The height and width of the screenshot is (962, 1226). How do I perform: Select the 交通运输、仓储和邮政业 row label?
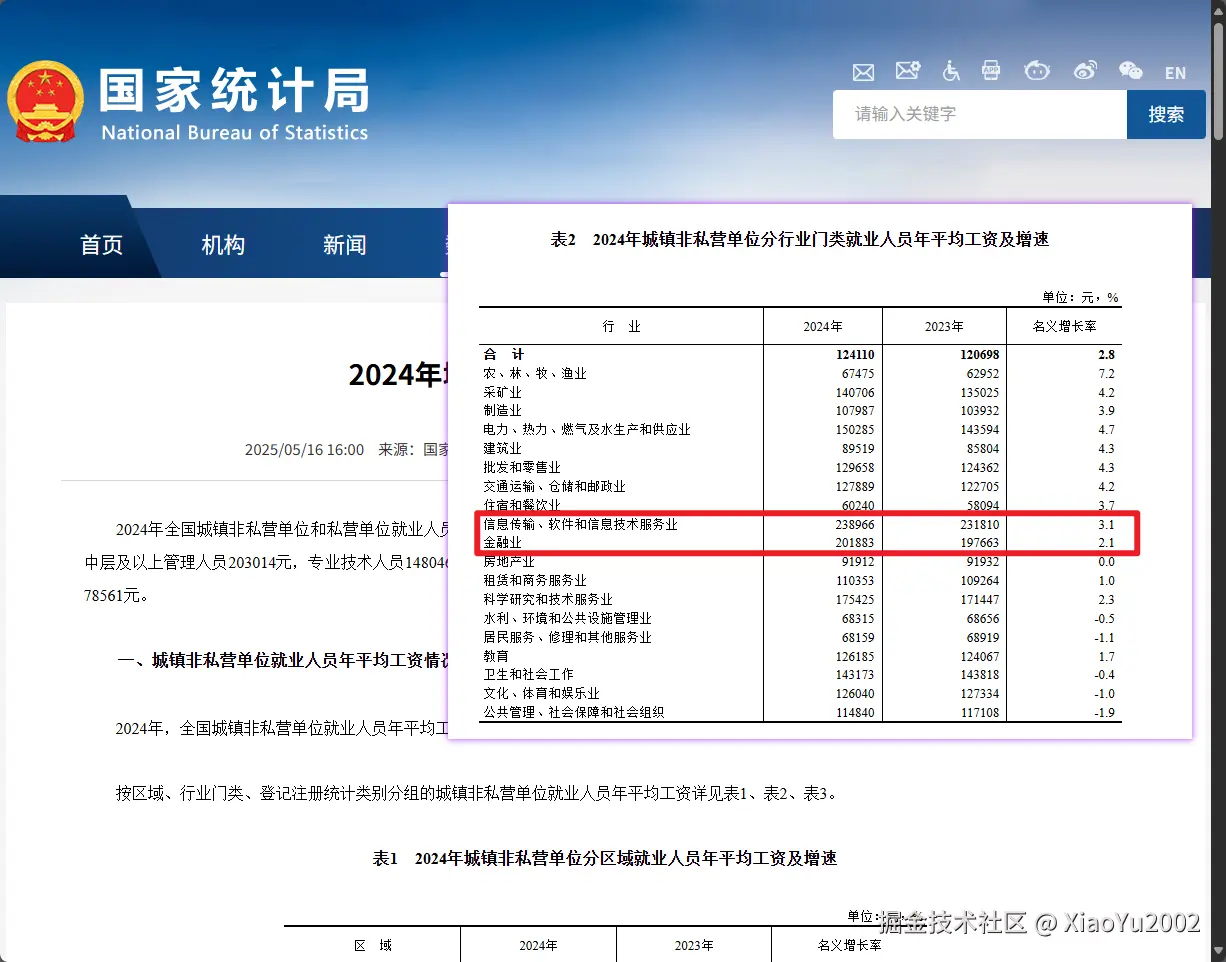point(554,486)
